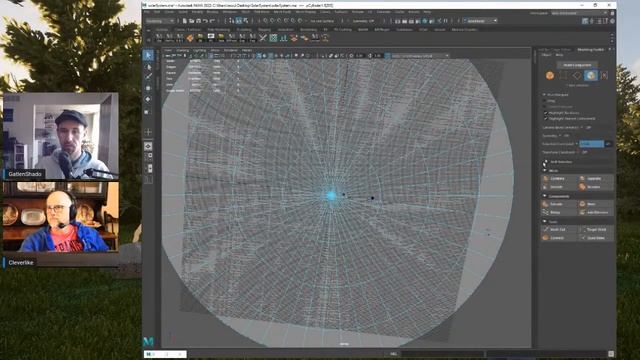
Task: Activate the Move tool in toolbox
Action: [x=148, y=88]
